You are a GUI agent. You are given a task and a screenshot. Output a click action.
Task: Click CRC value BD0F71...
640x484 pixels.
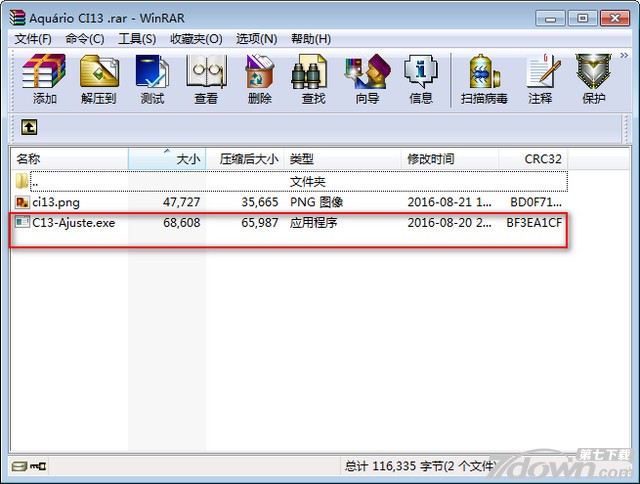pyautogui.click(x=536, y=202)
